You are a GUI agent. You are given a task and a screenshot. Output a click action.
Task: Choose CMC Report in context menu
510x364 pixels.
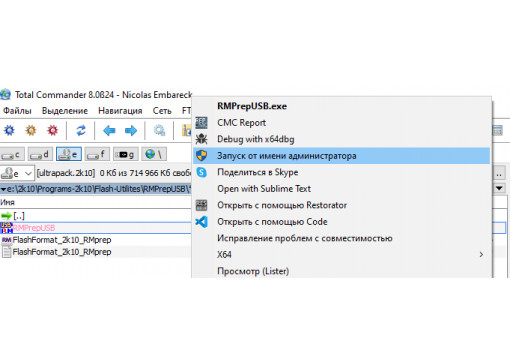(342, 123)
